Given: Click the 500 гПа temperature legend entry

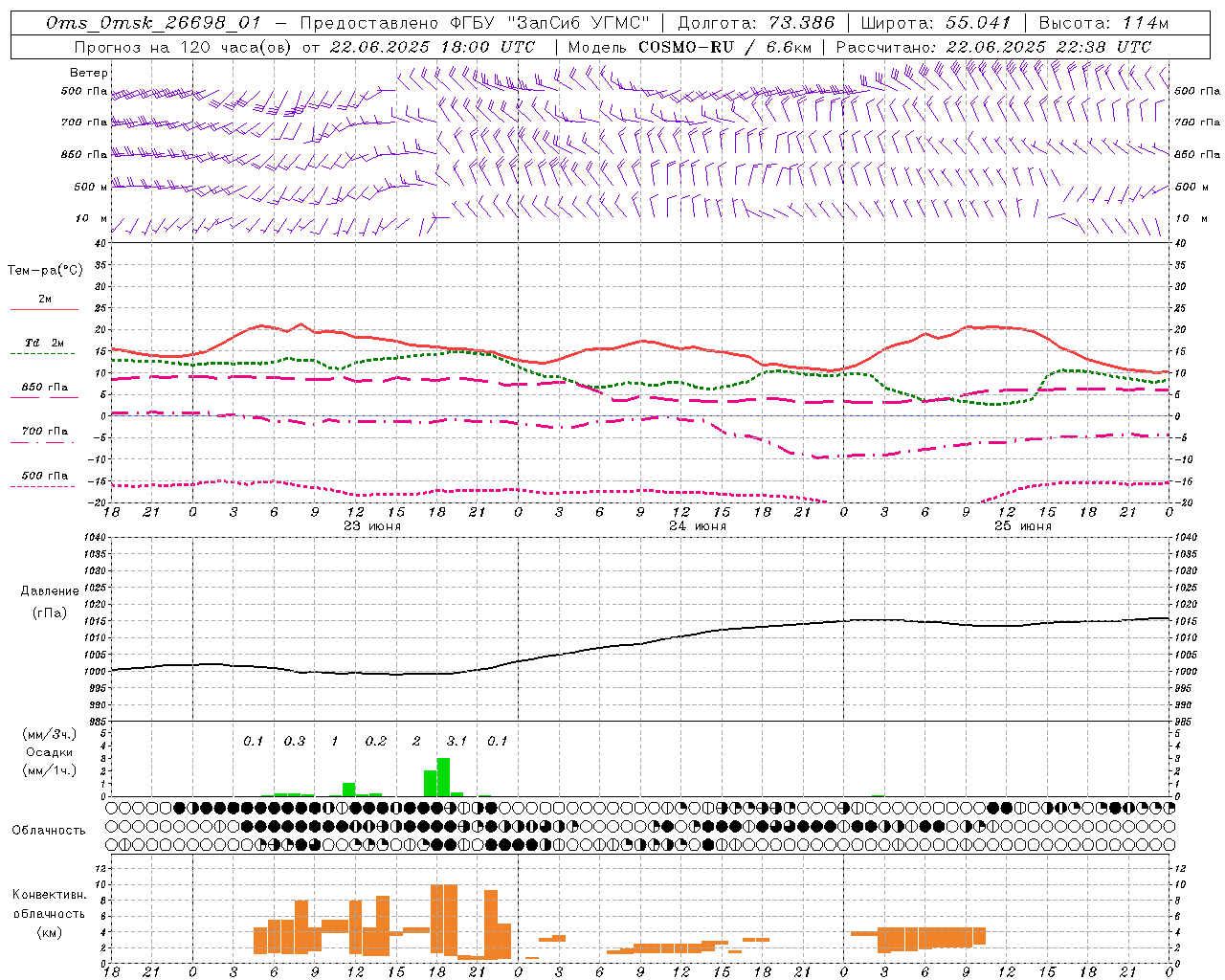Looking at the screenshot, I should [45, 476].
